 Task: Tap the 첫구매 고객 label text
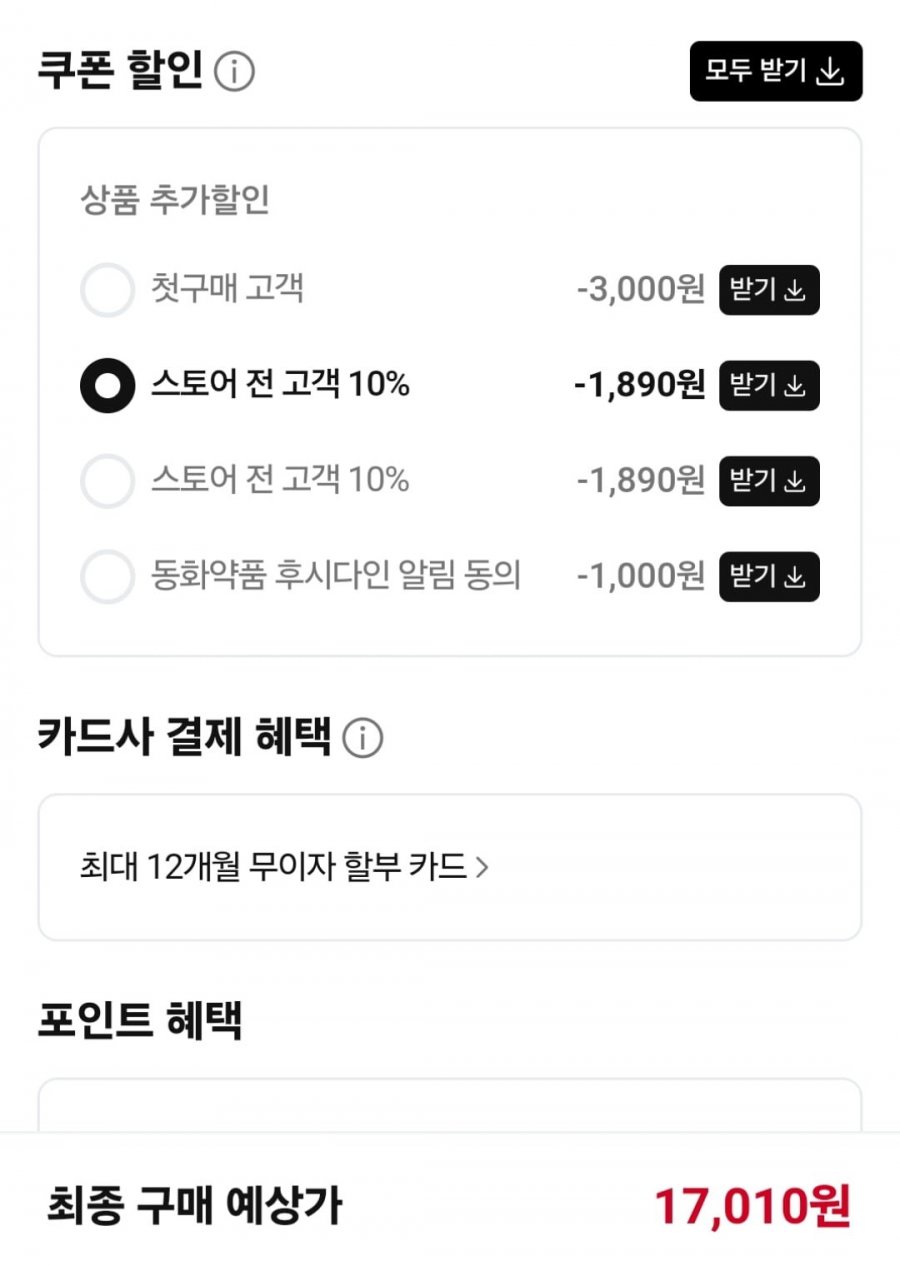pyautogui.click(x=228, y=289)
